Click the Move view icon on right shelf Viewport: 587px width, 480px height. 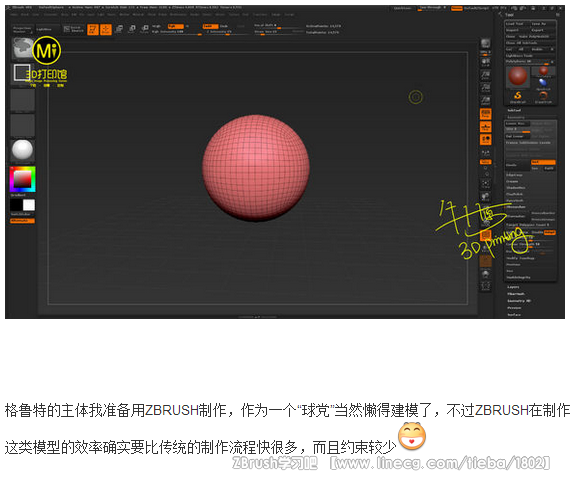point(486,196)
